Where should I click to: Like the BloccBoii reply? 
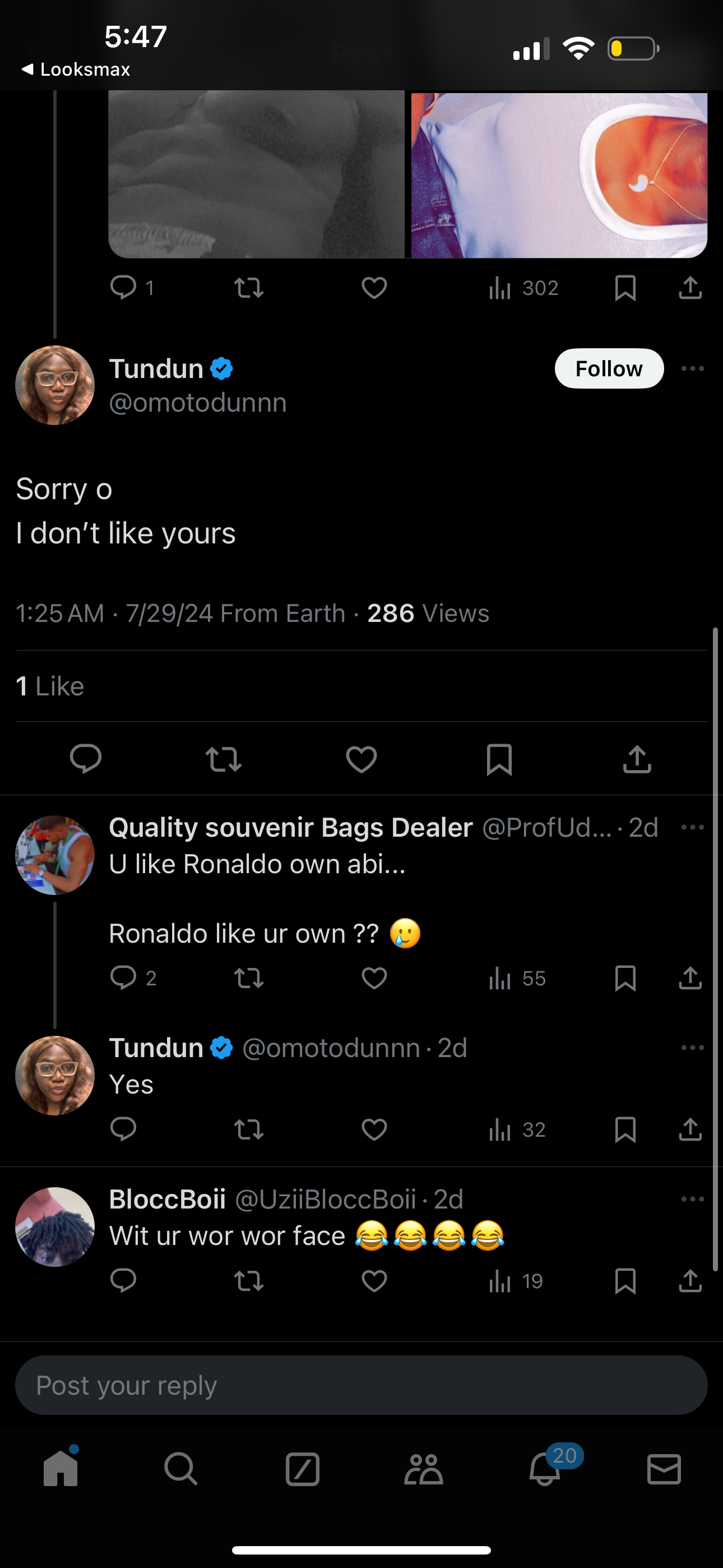pos(374,1281)
